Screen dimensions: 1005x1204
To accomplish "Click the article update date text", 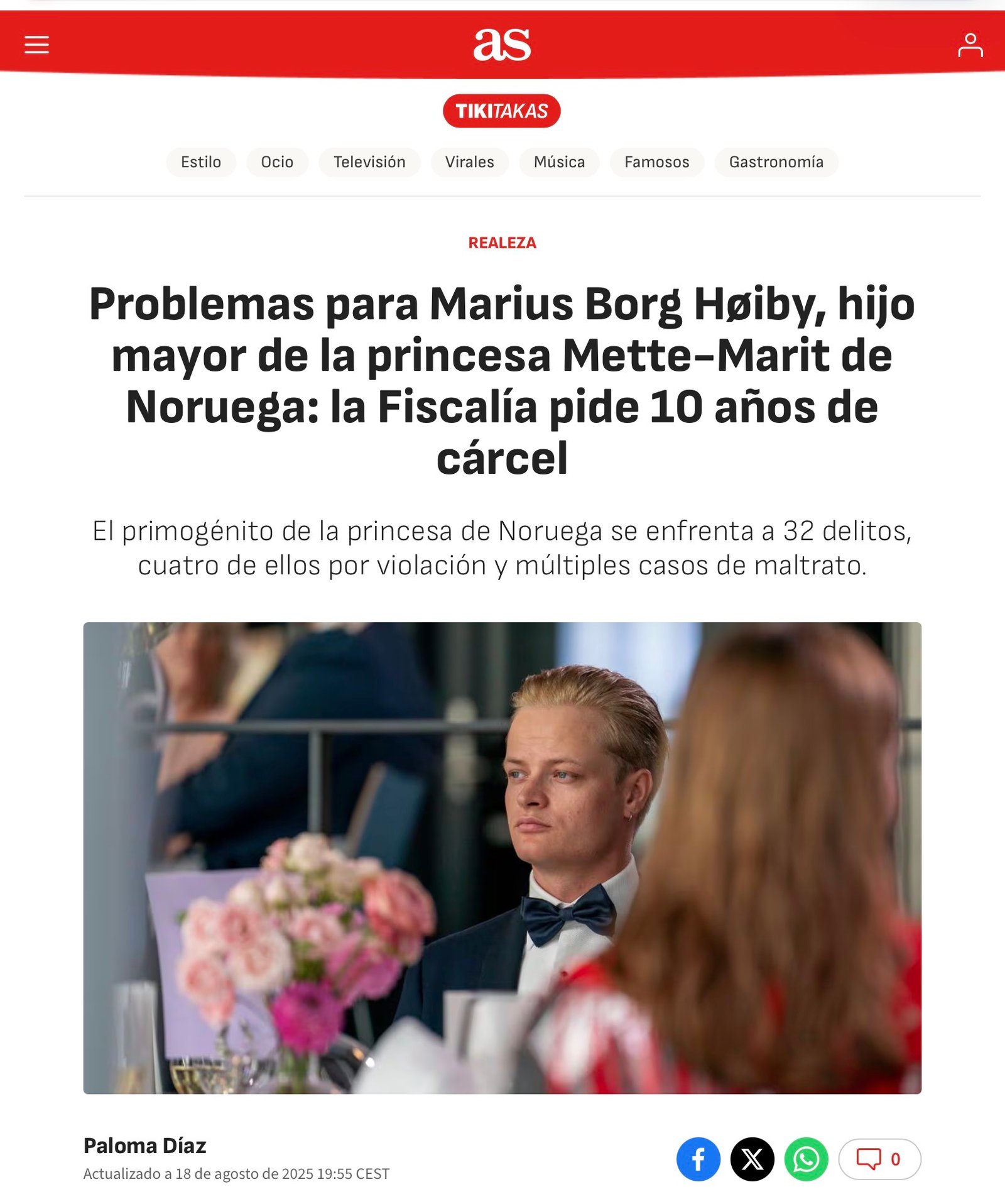I will pos(236,1174).
